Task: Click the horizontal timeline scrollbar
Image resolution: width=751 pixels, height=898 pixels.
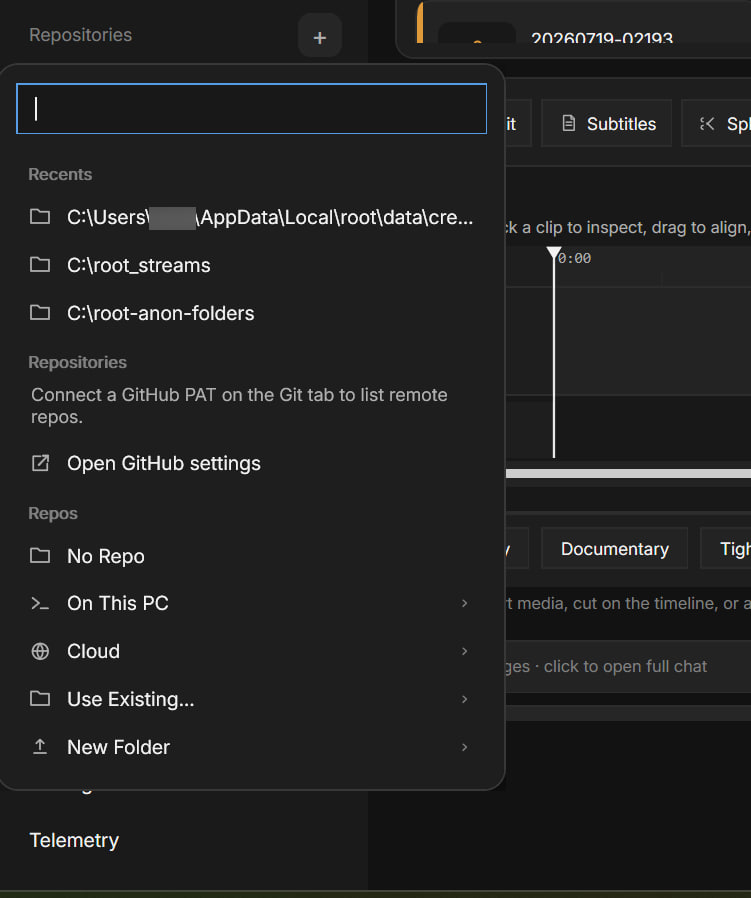Action: (x=628, y=474)
